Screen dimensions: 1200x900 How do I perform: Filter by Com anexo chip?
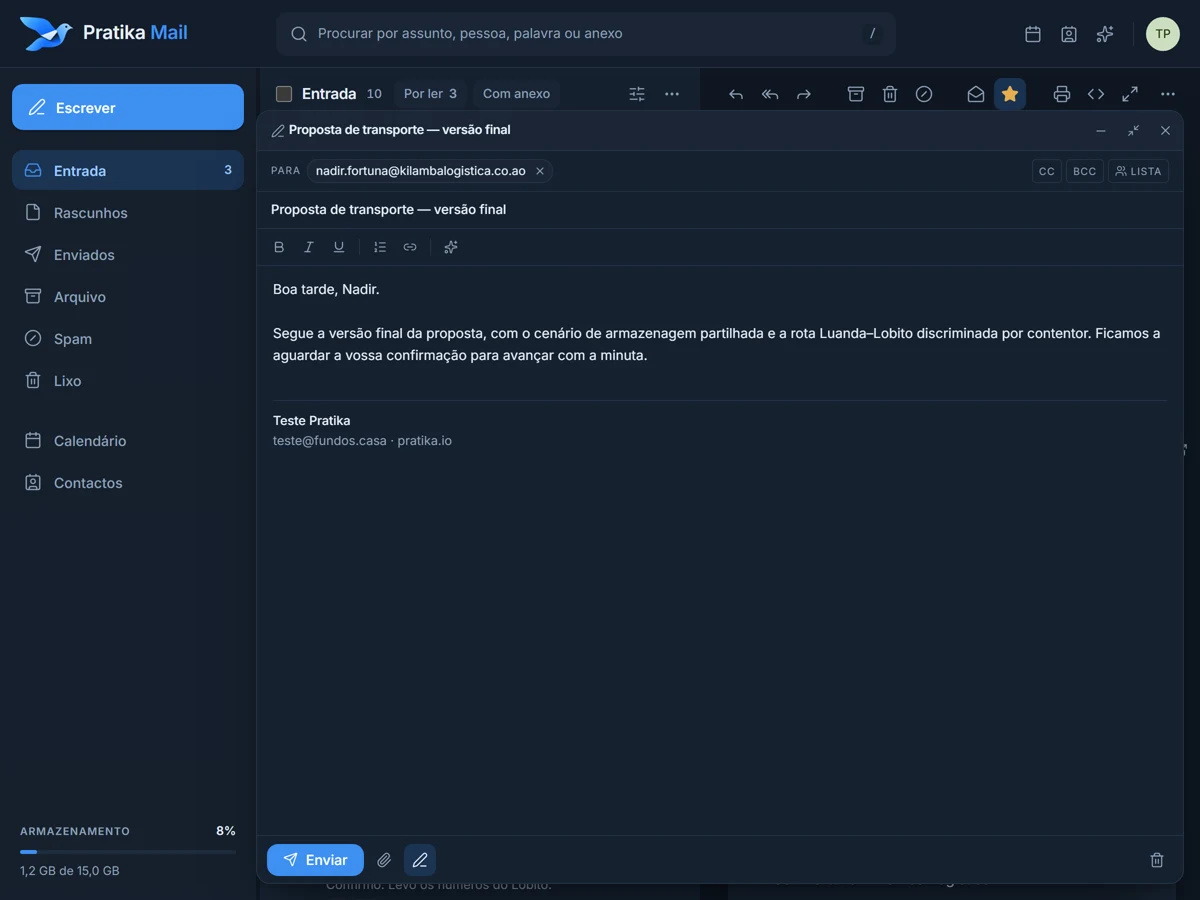click(x=516, y=94)
